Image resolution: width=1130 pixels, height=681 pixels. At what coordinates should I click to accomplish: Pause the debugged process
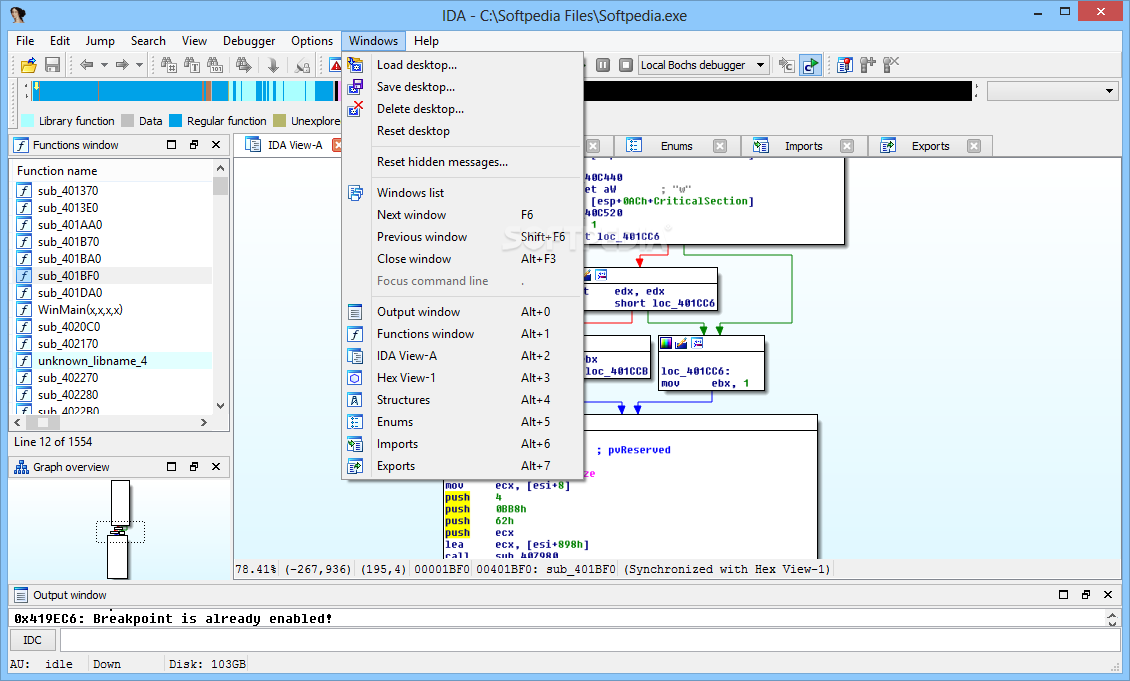tap(603, 66)
